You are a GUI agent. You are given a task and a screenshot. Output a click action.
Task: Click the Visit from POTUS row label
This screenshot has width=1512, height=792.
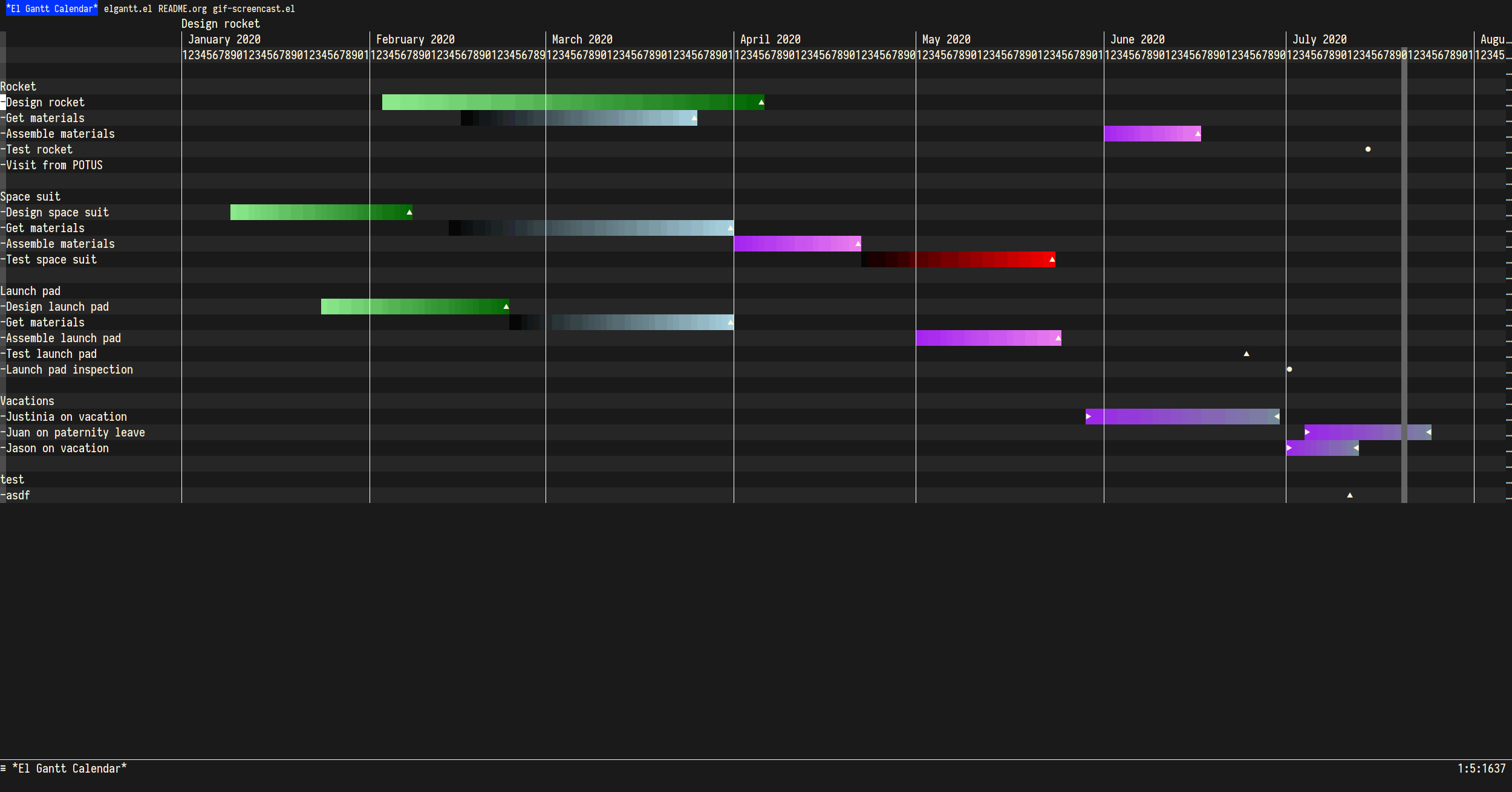coord(54,165)
